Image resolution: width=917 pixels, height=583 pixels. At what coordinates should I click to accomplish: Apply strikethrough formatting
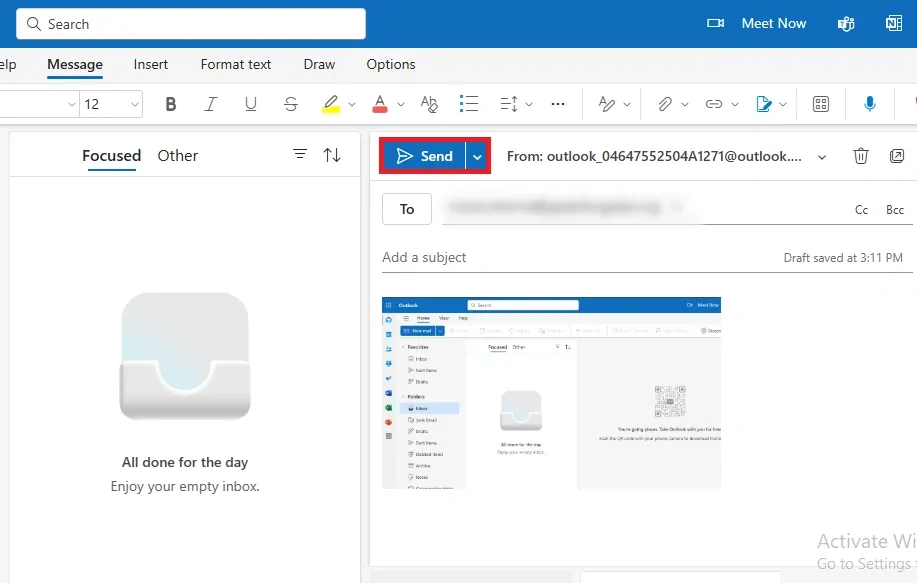pos(290,103)
